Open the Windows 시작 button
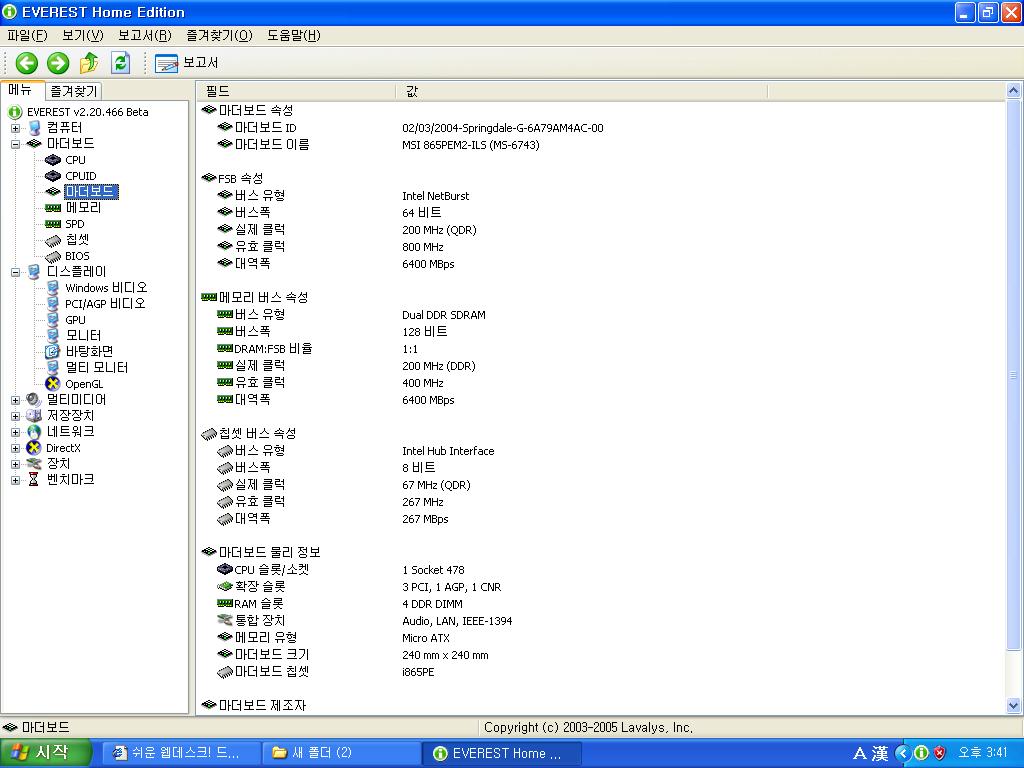1024x768 pixels. tap(44, 753)
